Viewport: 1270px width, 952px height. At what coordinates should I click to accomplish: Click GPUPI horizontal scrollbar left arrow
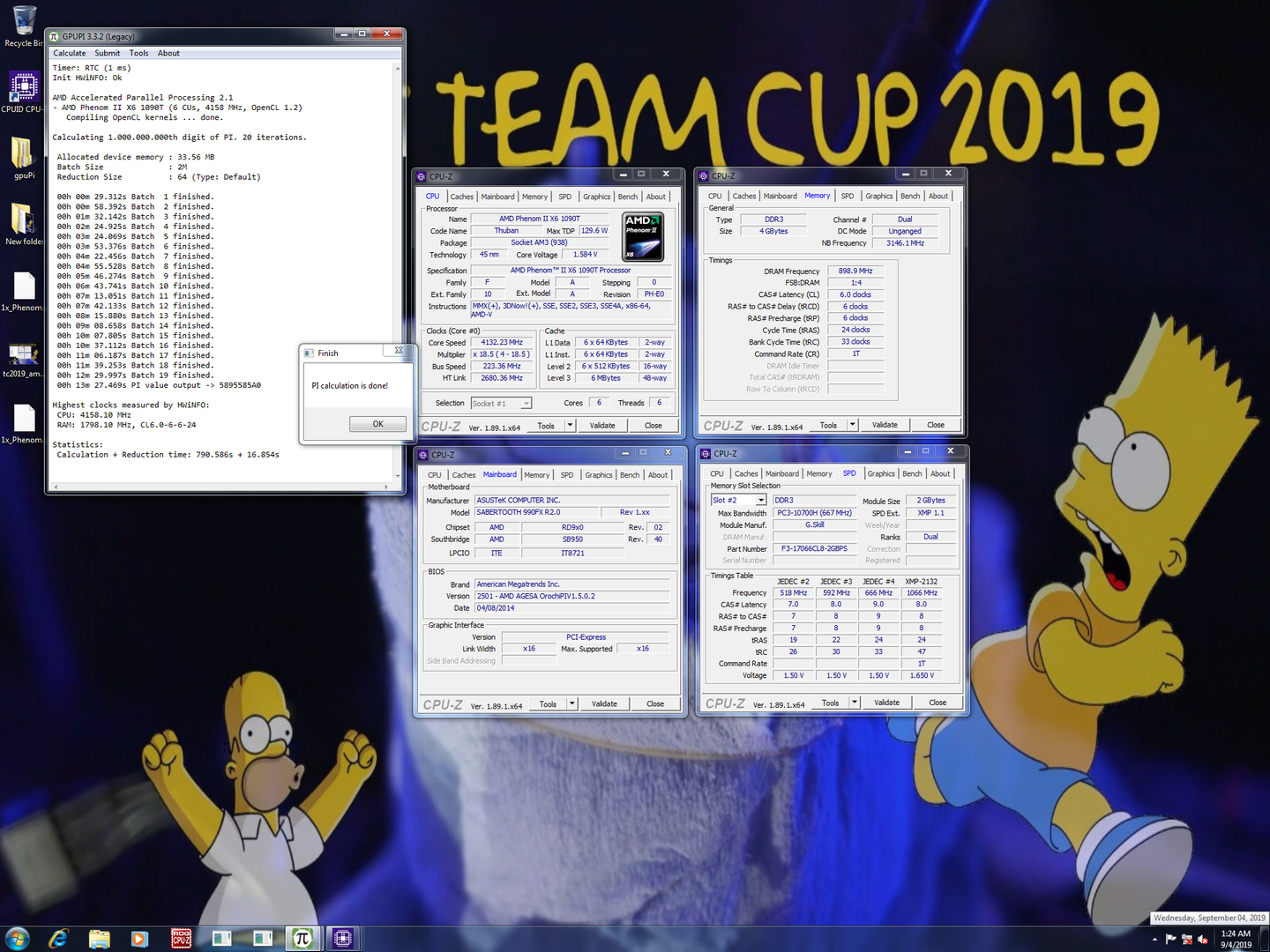(x=55, y=487)
